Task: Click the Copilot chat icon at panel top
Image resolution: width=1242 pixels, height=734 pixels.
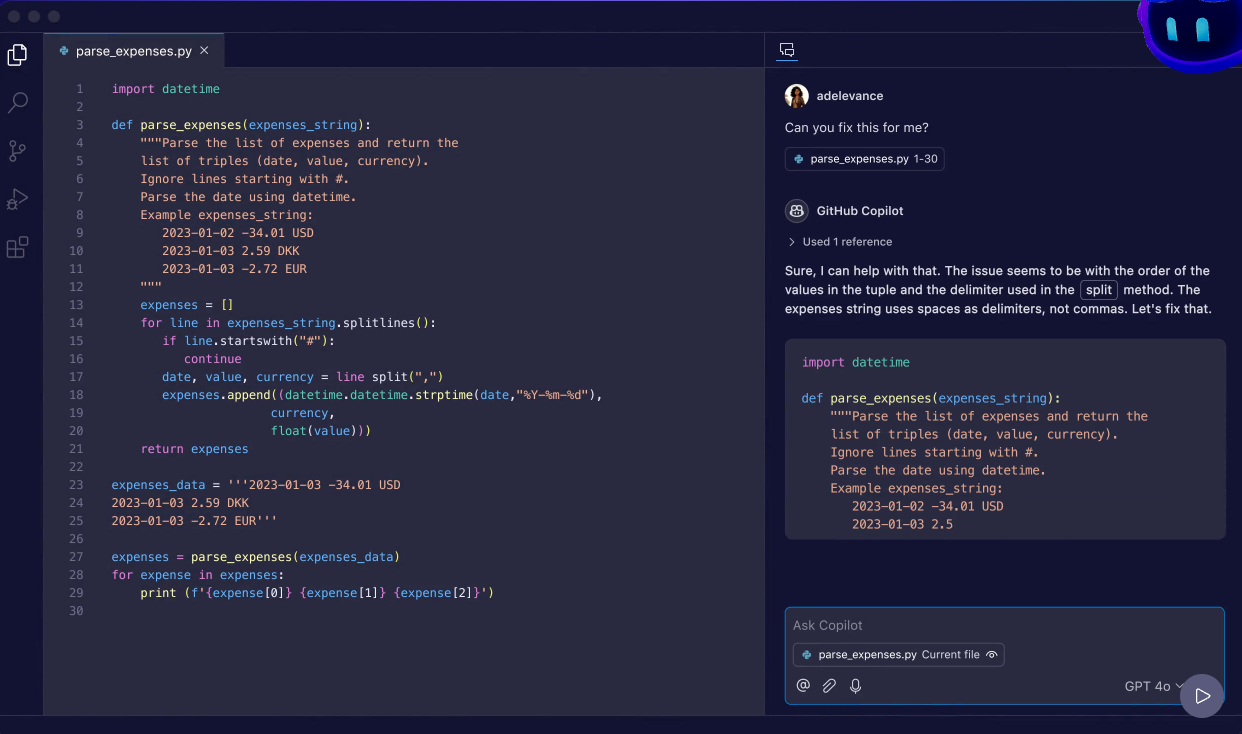Action: pos(787,50)
